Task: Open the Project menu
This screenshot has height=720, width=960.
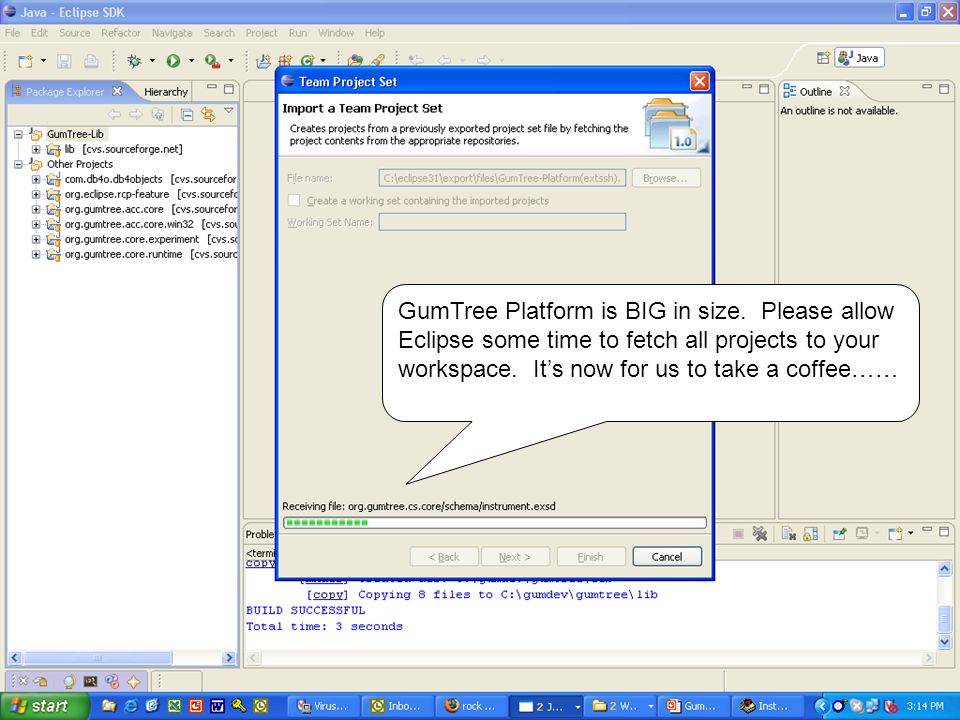Action: pyautogui.click(x=261, y=33)
